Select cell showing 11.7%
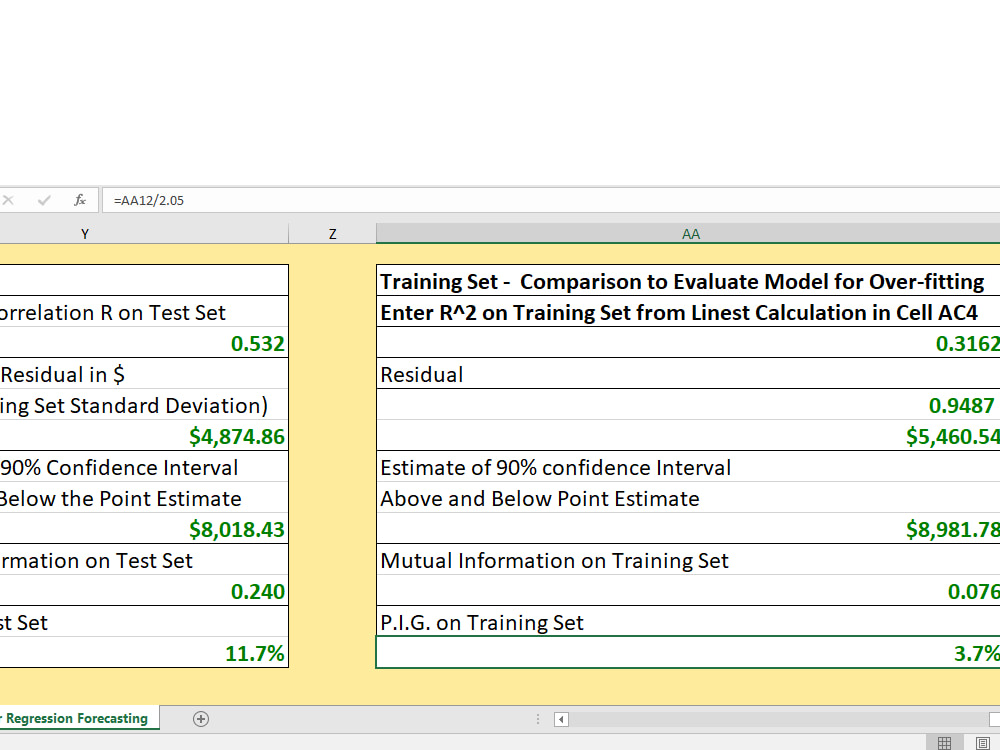Viewport: 1000px width, 750px height. tap(144, 652)
